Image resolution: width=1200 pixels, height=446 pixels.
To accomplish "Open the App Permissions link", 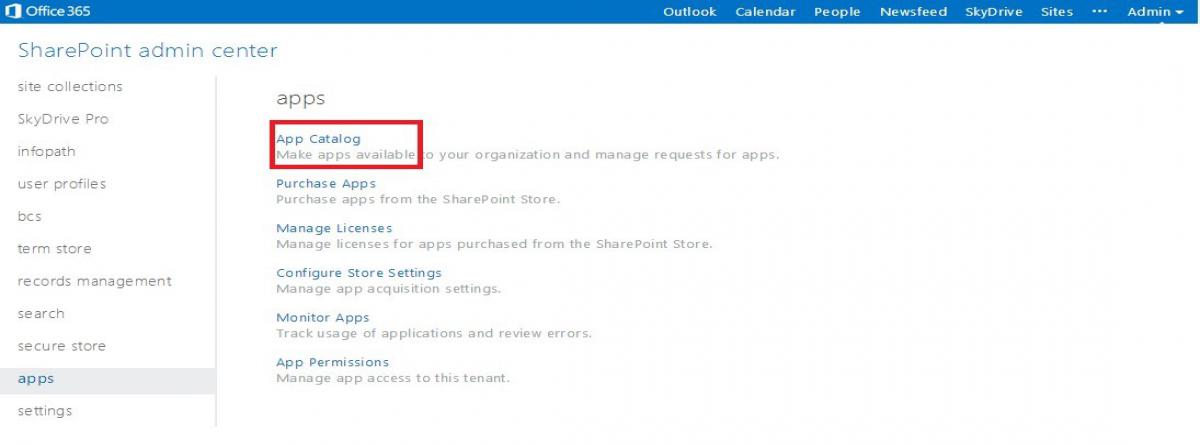I will (x=332, y=362).
